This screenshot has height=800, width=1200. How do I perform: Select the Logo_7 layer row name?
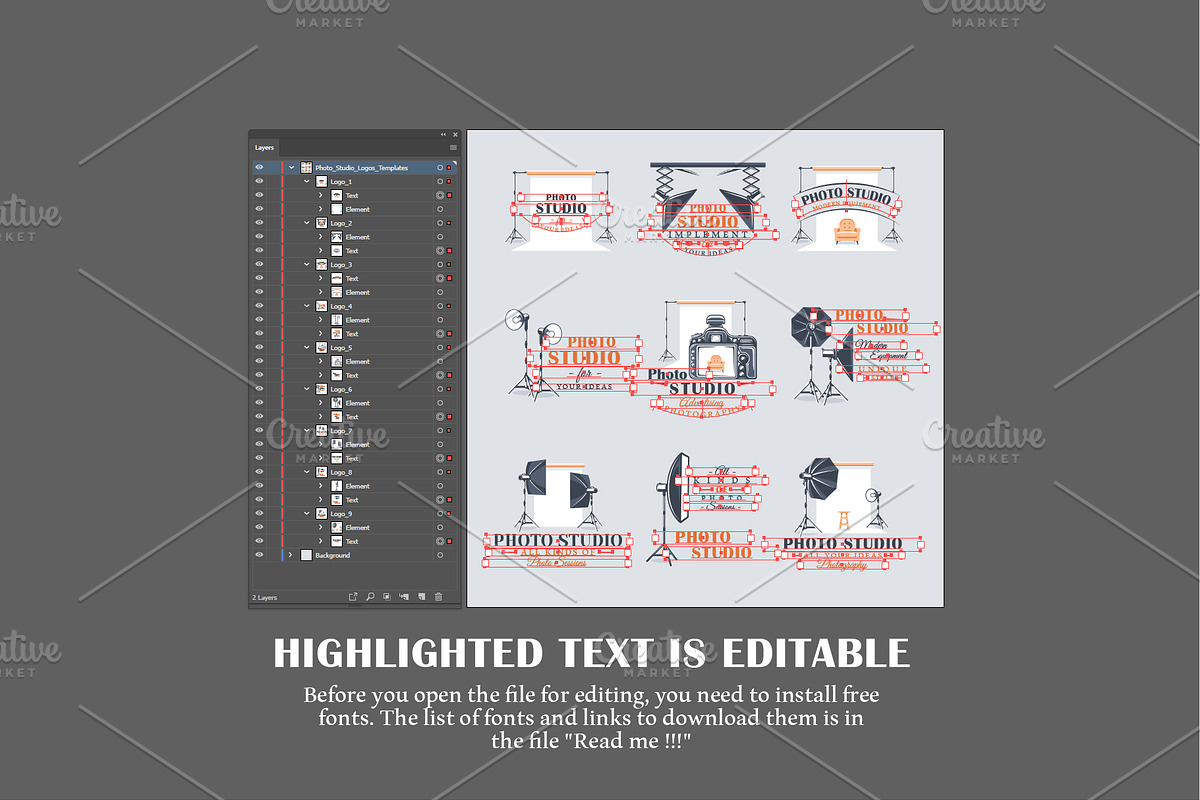pyautogui.click(x=341, y=431)
